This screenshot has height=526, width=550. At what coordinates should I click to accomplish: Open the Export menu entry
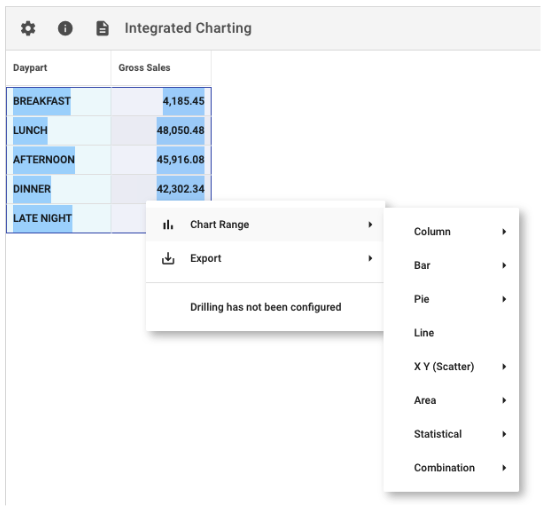click(x=265, y=258)
